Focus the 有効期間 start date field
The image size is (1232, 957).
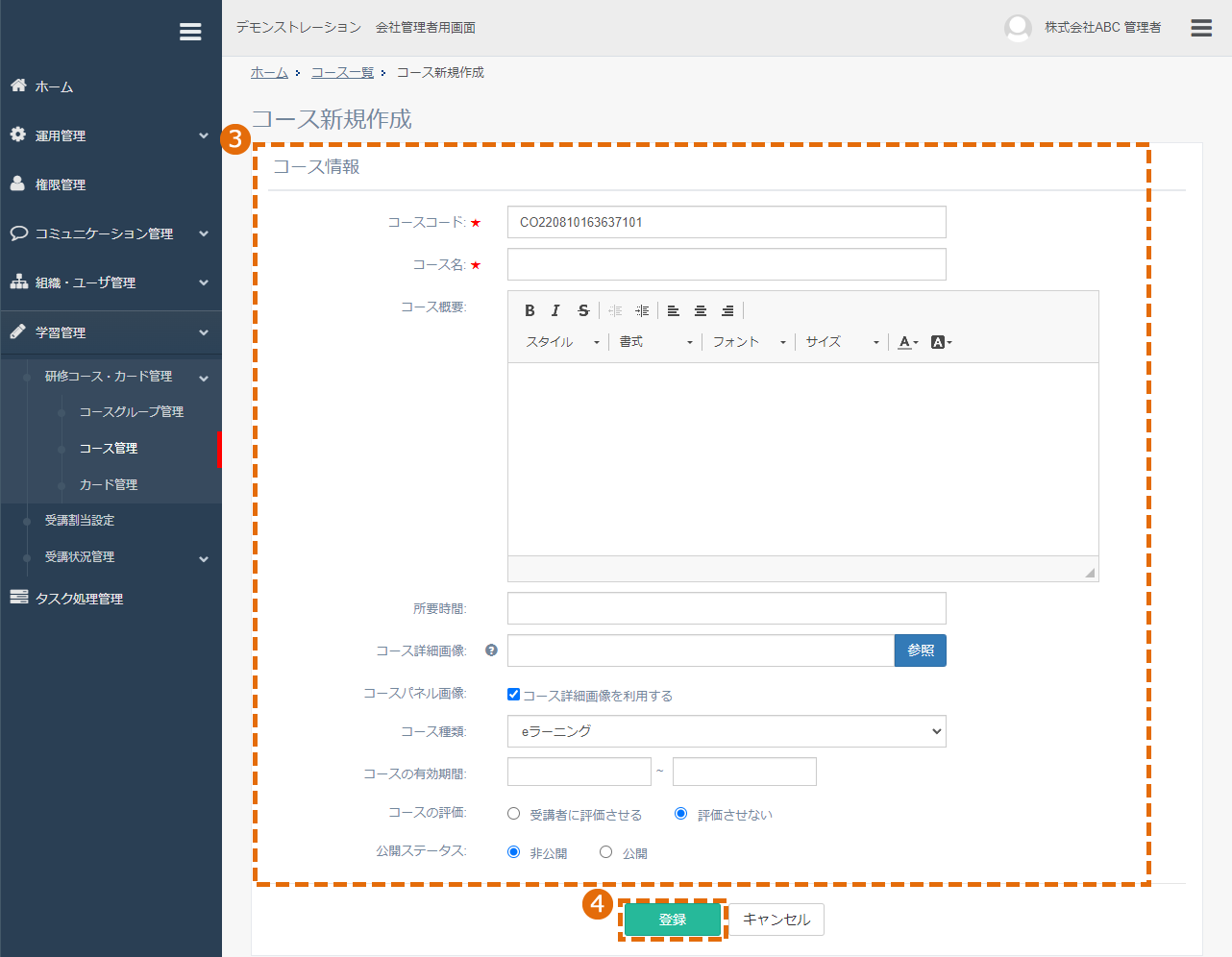[x=579, y=772]
